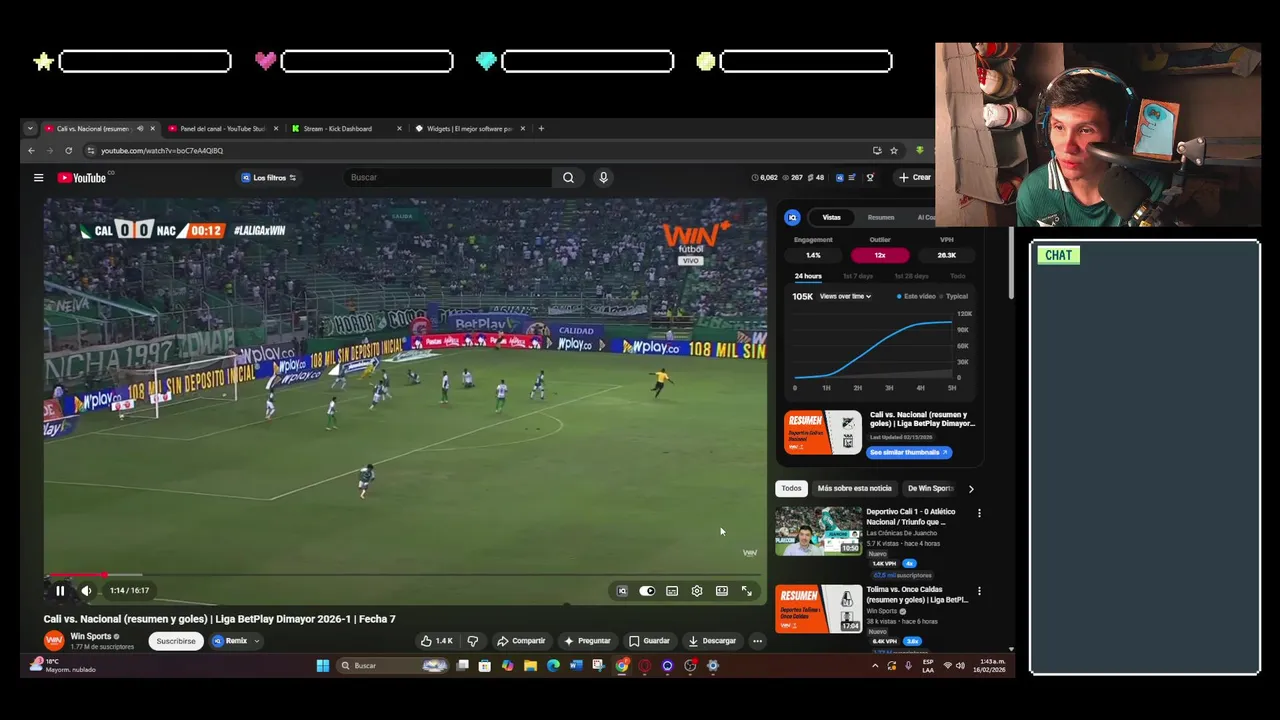Screen dimensions: 1280x720
Task: Click the IQ extension icon in player controls
Action: [x=622, y=591]
